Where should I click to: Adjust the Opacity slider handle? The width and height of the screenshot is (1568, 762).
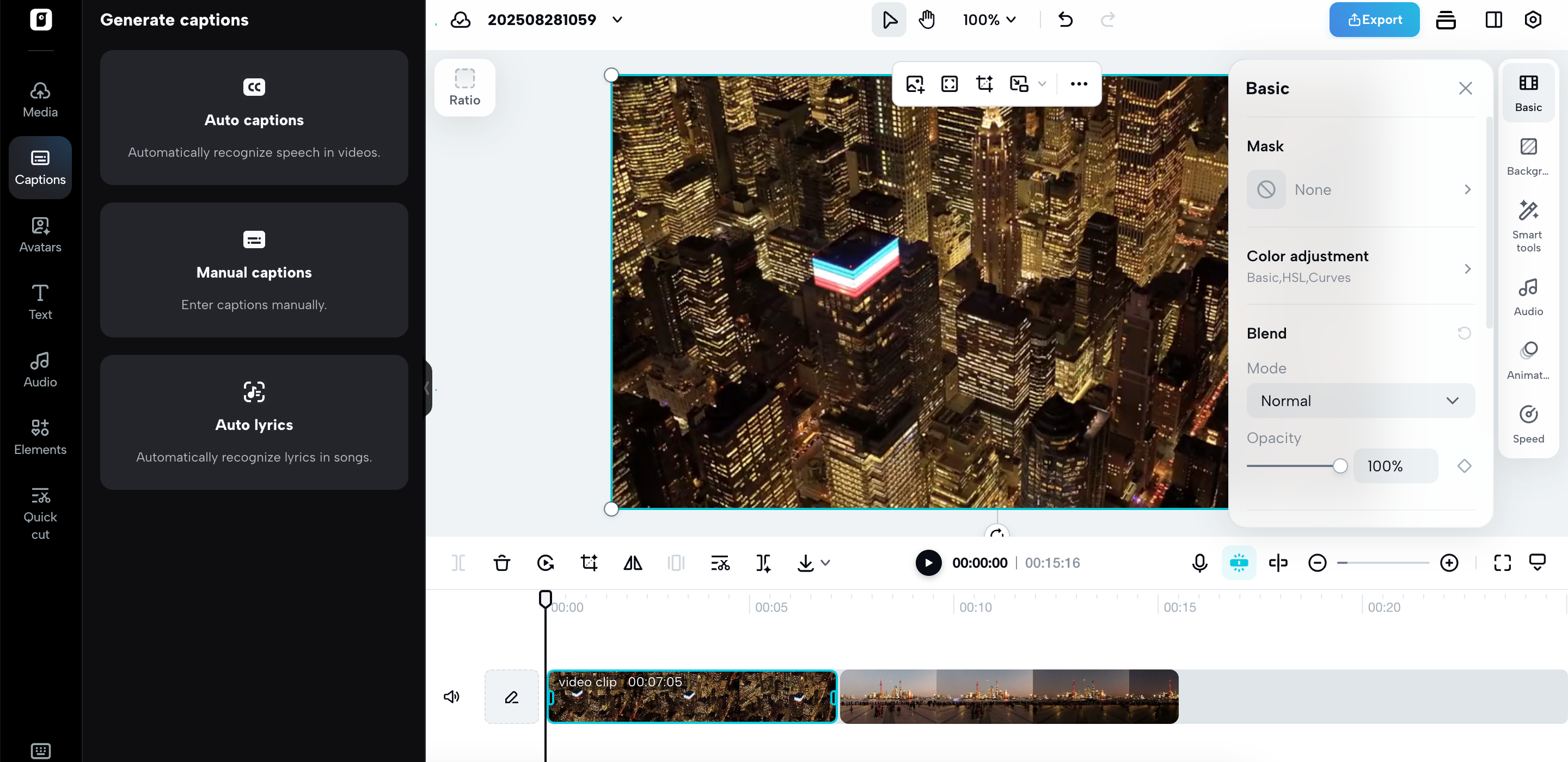tap(1339, 466)
